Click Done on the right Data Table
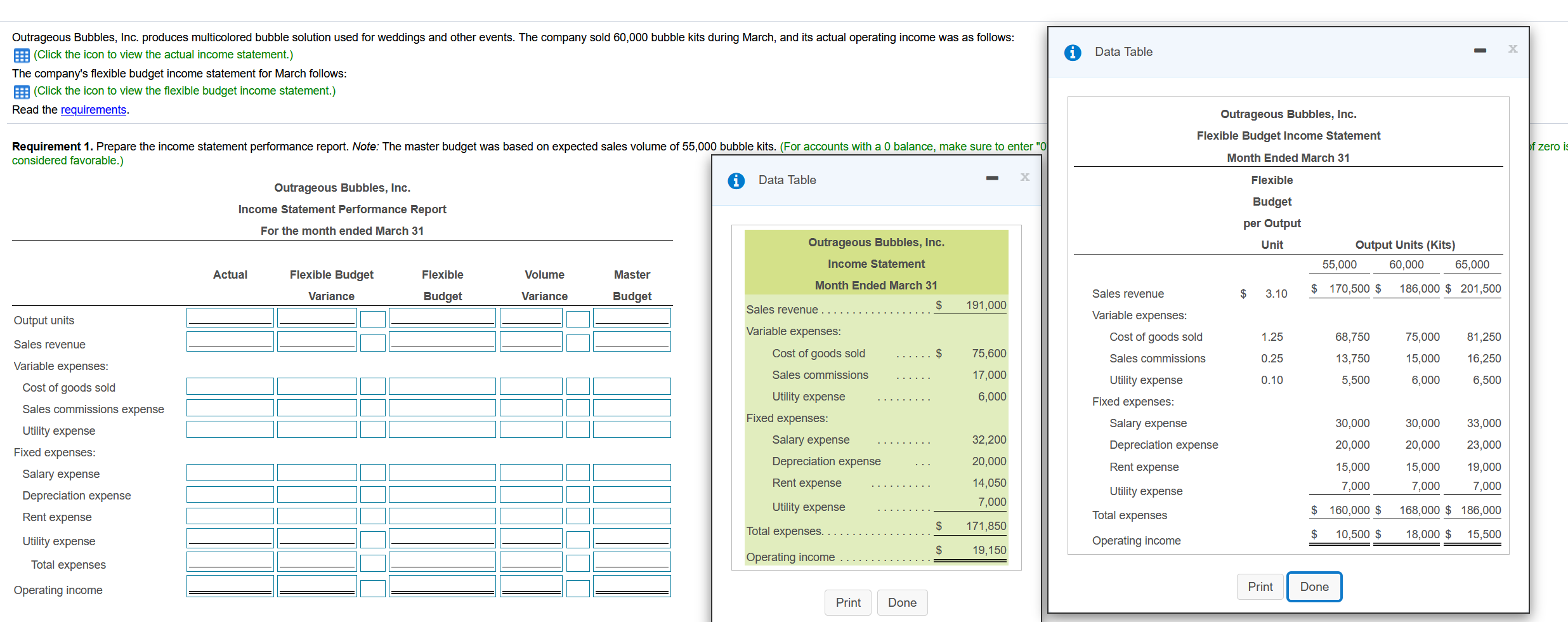Image resolution: width=1568 pixels, height=622 pixels. point(1314,586)
